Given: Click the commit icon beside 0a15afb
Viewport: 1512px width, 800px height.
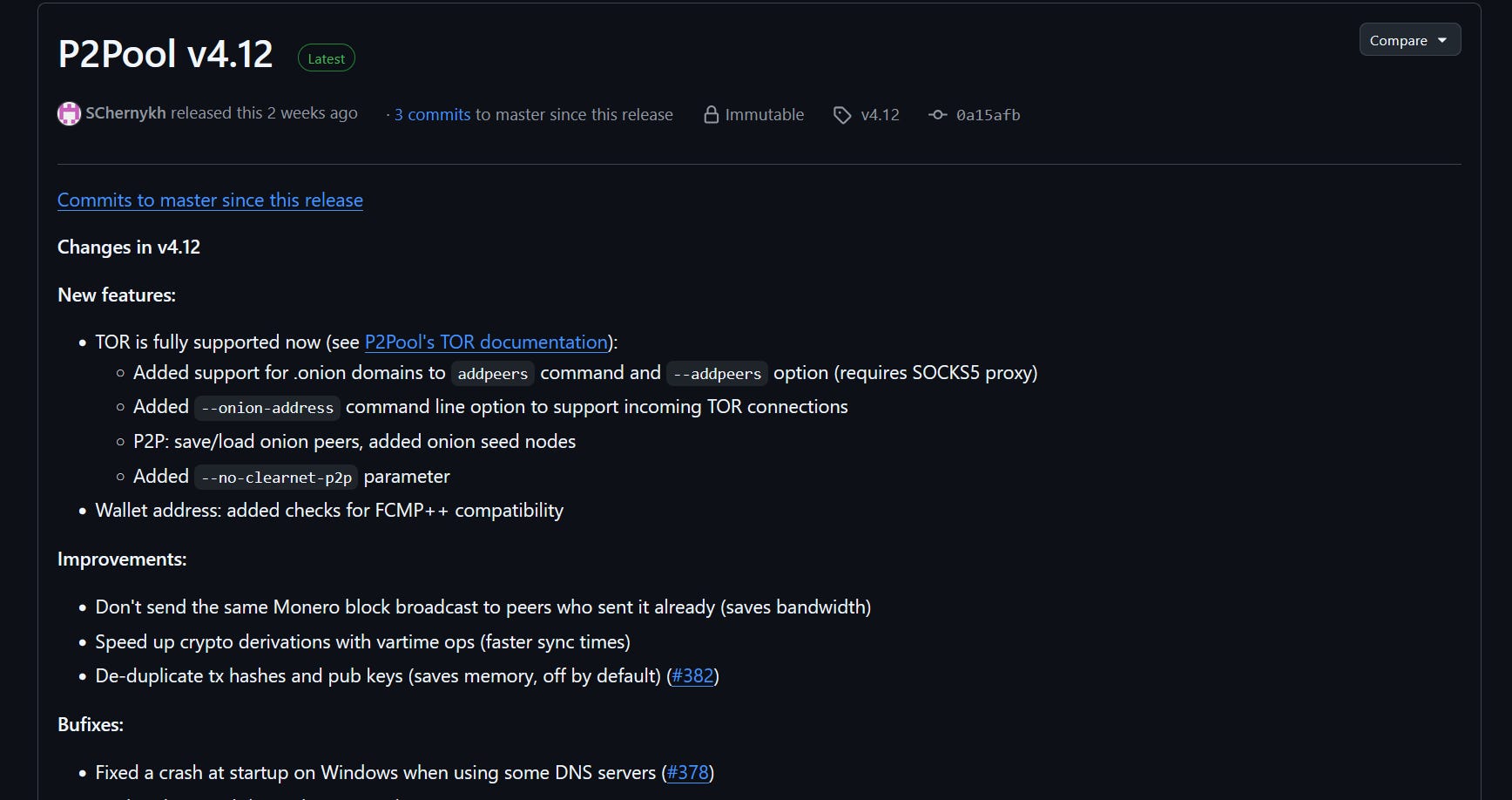Looking at the screenshot, I should pyautogui.click(x=937, y=115).
